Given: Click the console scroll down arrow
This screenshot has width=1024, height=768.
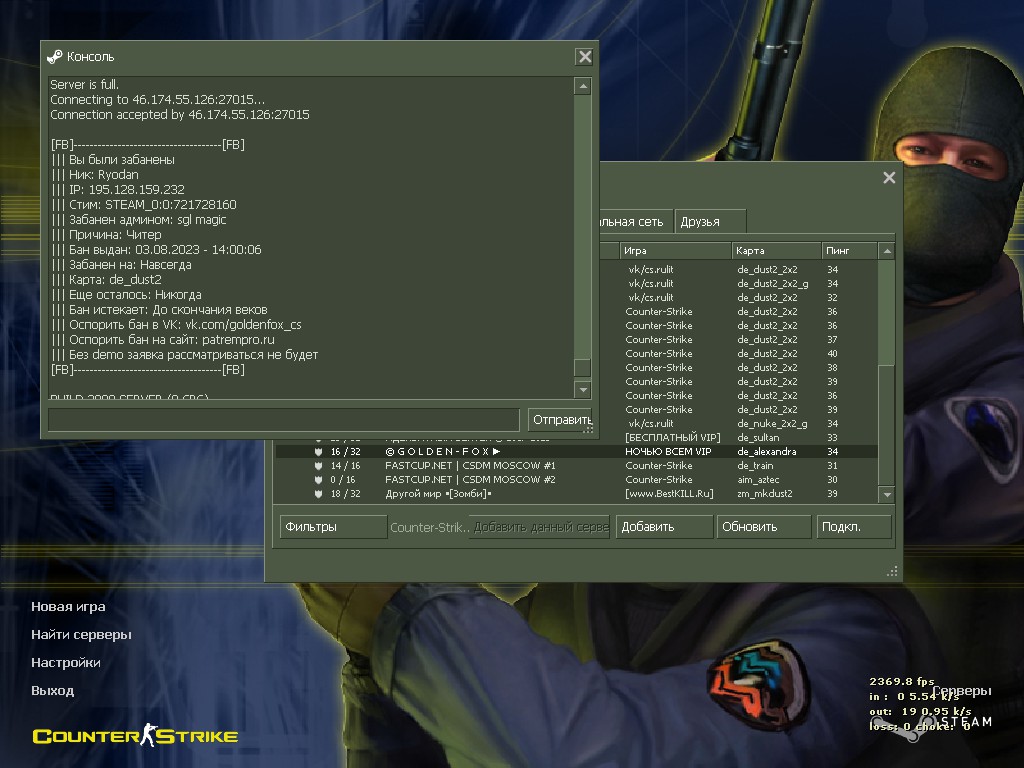Looking at the screenshot, I should click(583, 390).
